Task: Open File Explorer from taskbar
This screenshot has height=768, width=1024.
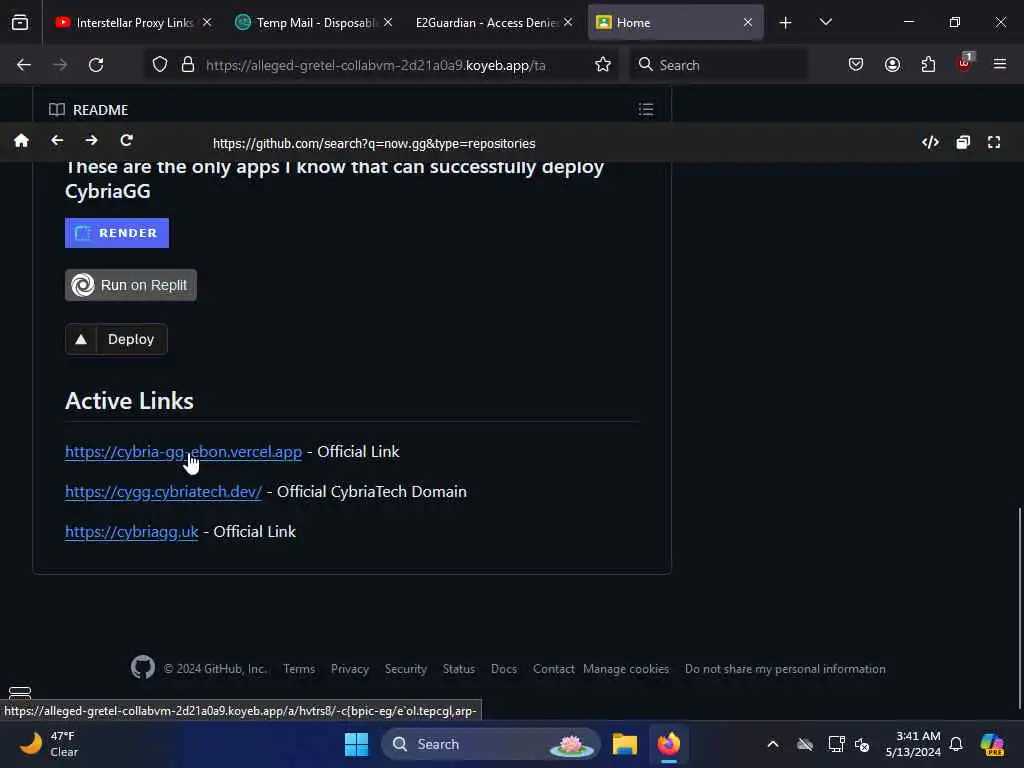Action: [x=624, y=744]
